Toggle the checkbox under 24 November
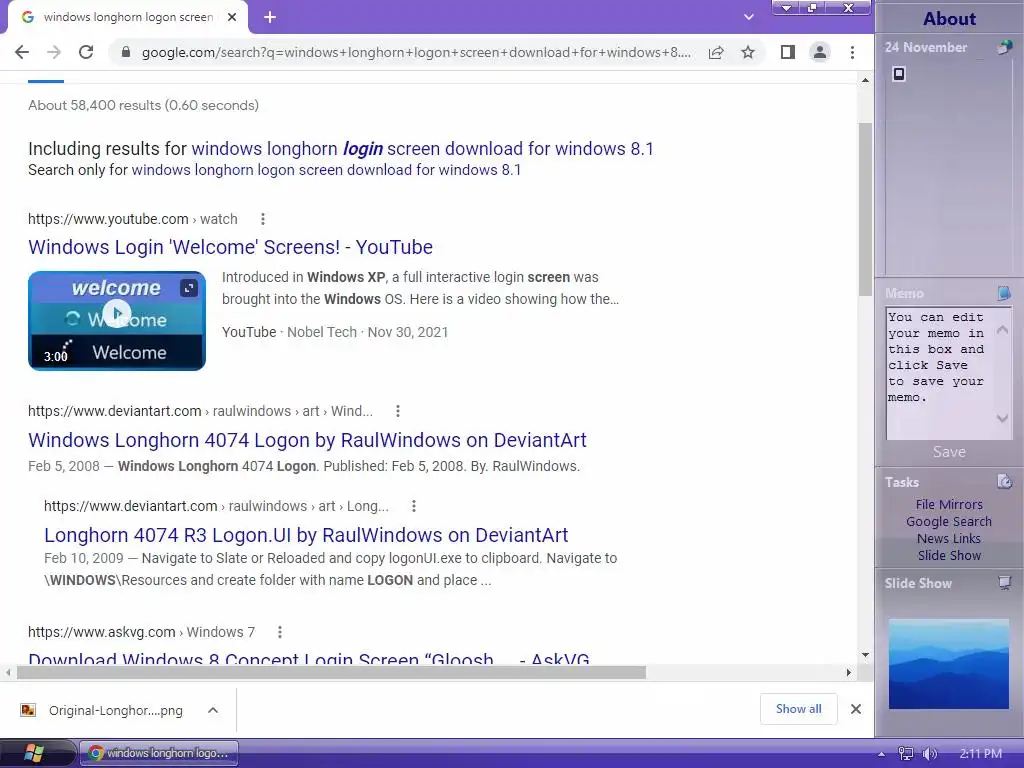 tap(899, 74)
